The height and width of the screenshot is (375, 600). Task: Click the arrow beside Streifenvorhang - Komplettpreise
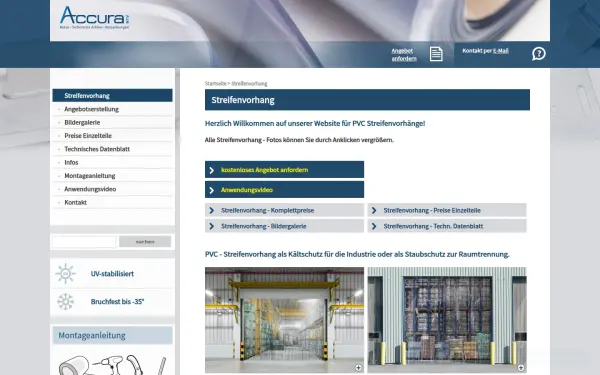212,210
